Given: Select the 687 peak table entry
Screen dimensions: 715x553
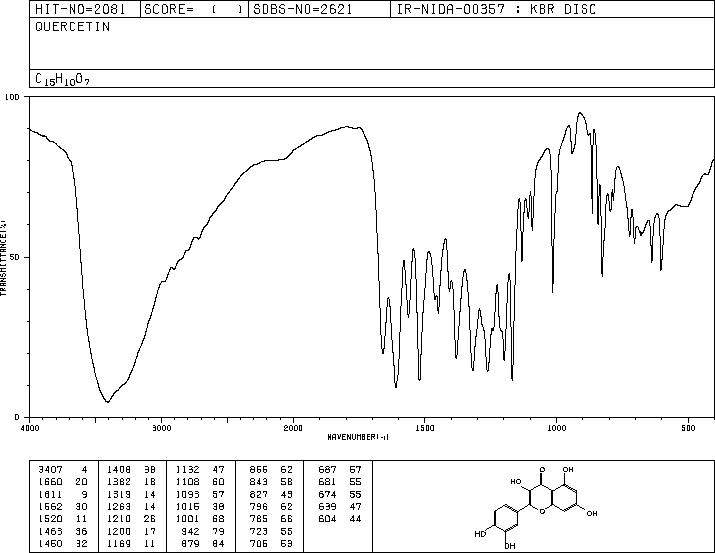Looking at the screenshot, I should (x=340, y=470).
